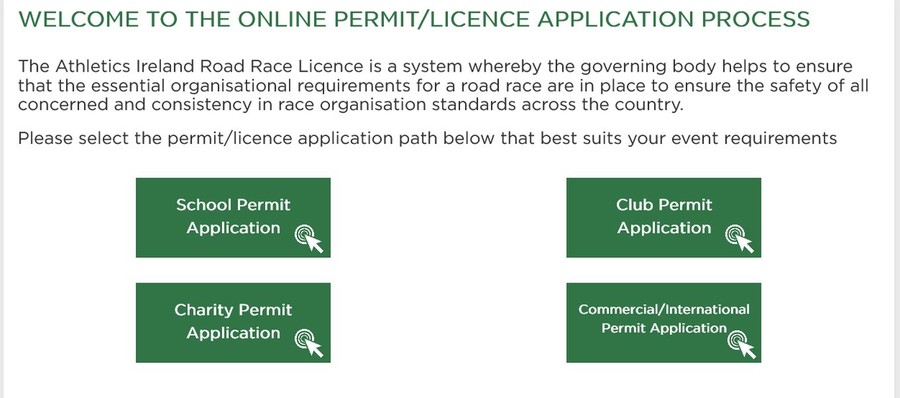Image resolution: width=900 pixels, height=398 pixels.
Task: Click the 'Commercial/International' text label
Action: [664, 310]
